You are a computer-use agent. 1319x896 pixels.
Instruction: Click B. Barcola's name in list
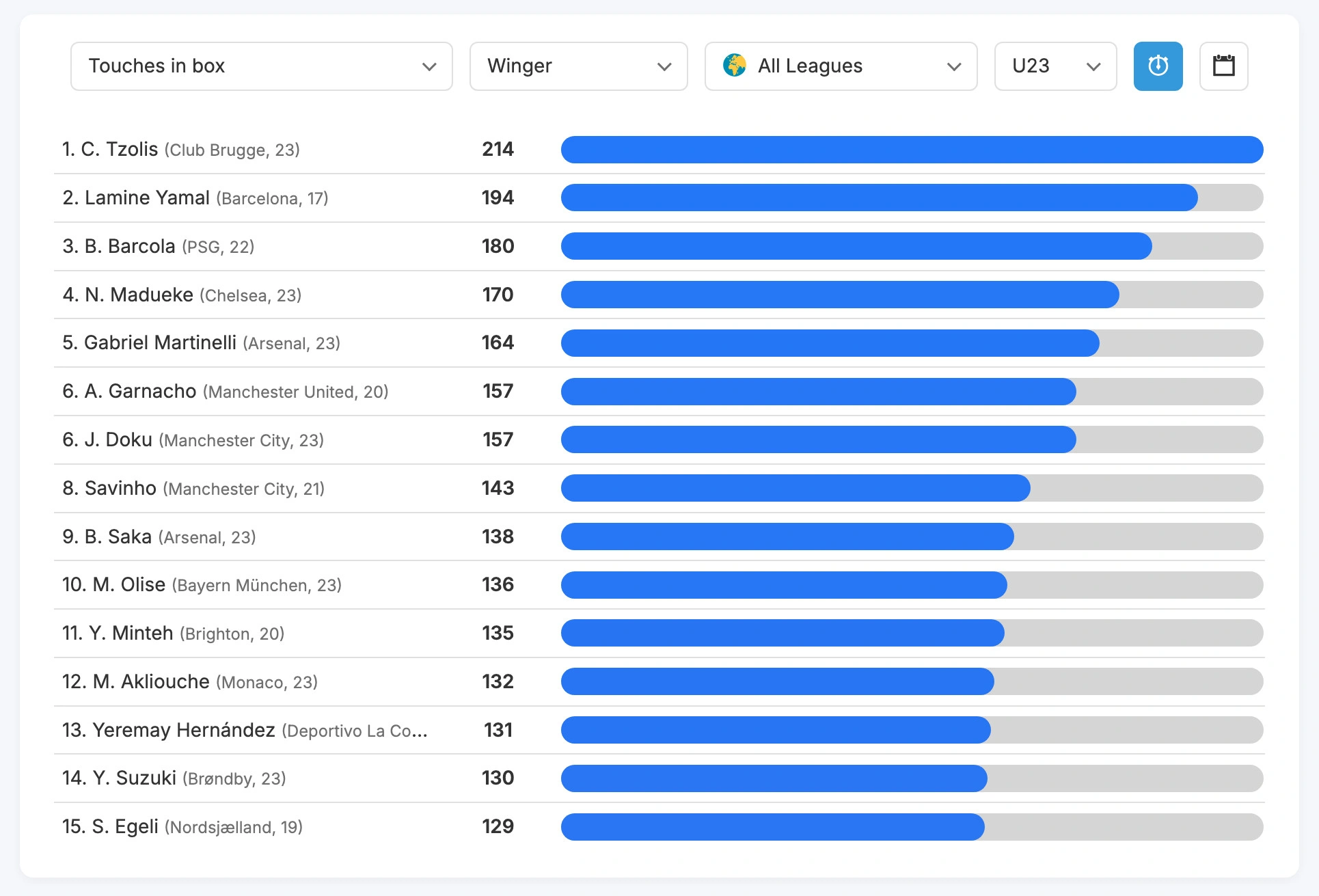click(130, 247)
